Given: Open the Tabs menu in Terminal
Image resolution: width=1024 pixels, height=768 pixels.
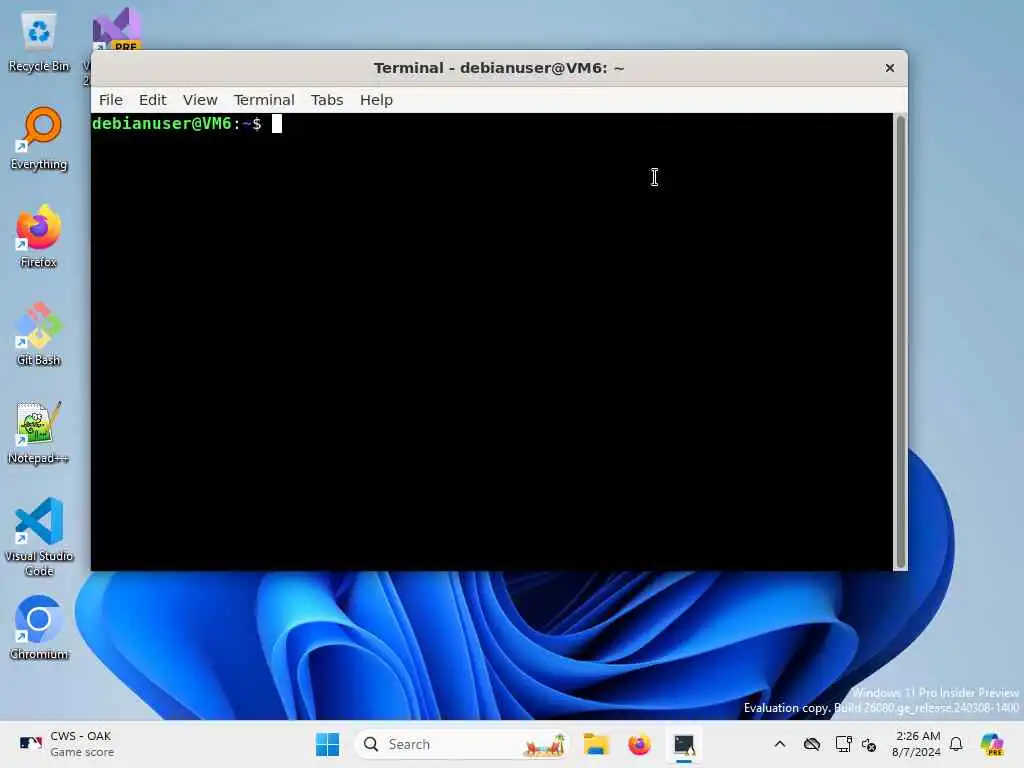Looking at the screenshot, I should tap(327, 100).
